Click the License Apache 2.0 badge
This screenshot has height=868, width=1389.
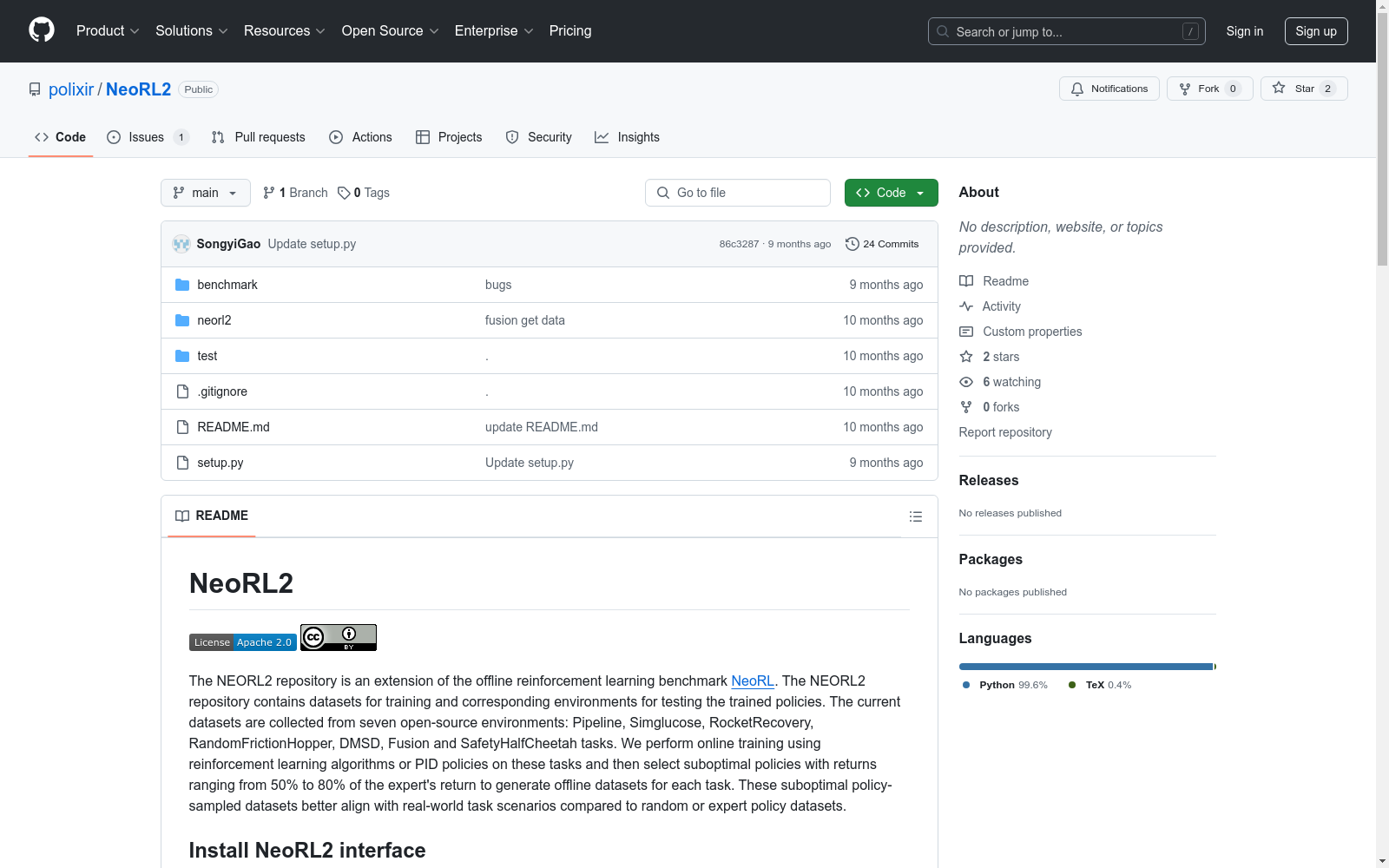243,642
